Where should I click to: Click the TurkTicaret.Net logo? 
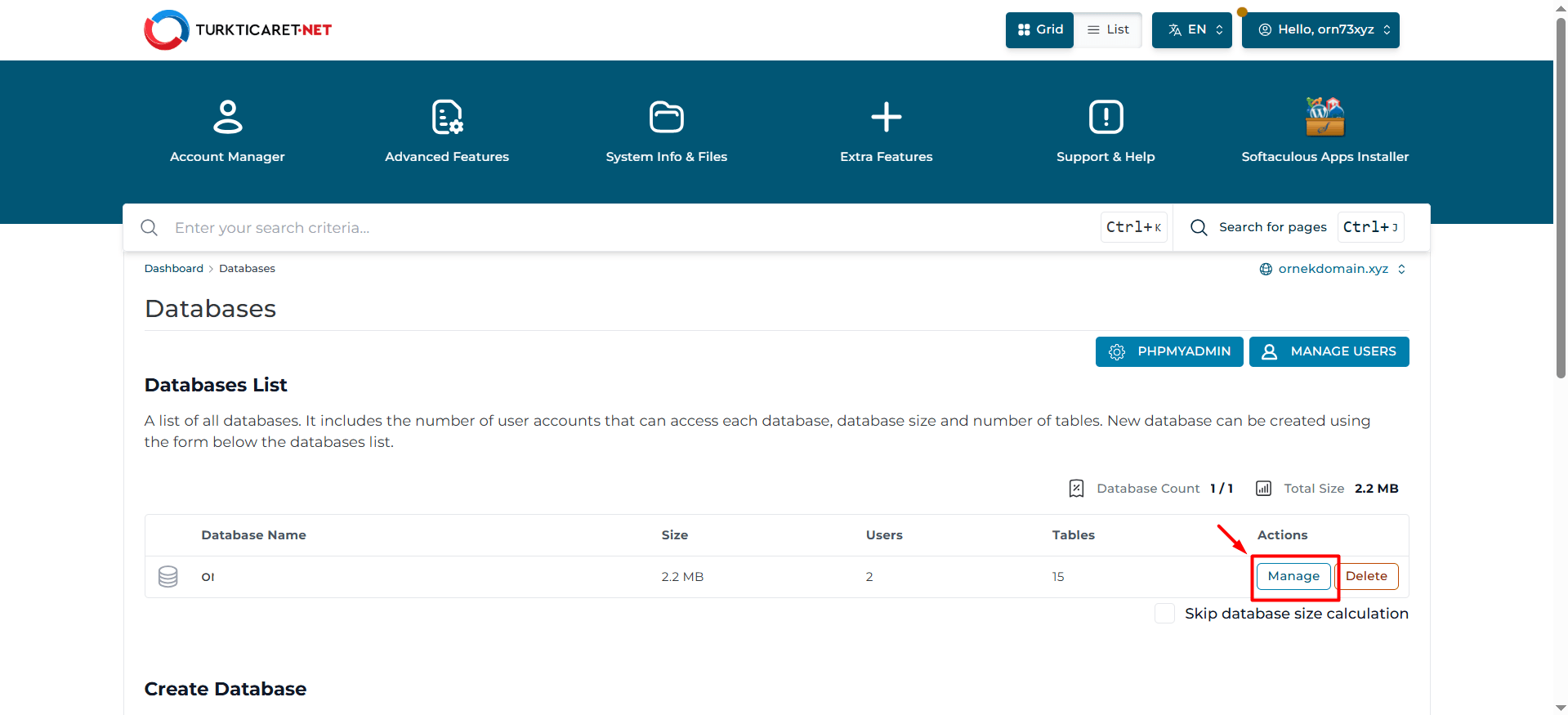[x=238, y=30]
